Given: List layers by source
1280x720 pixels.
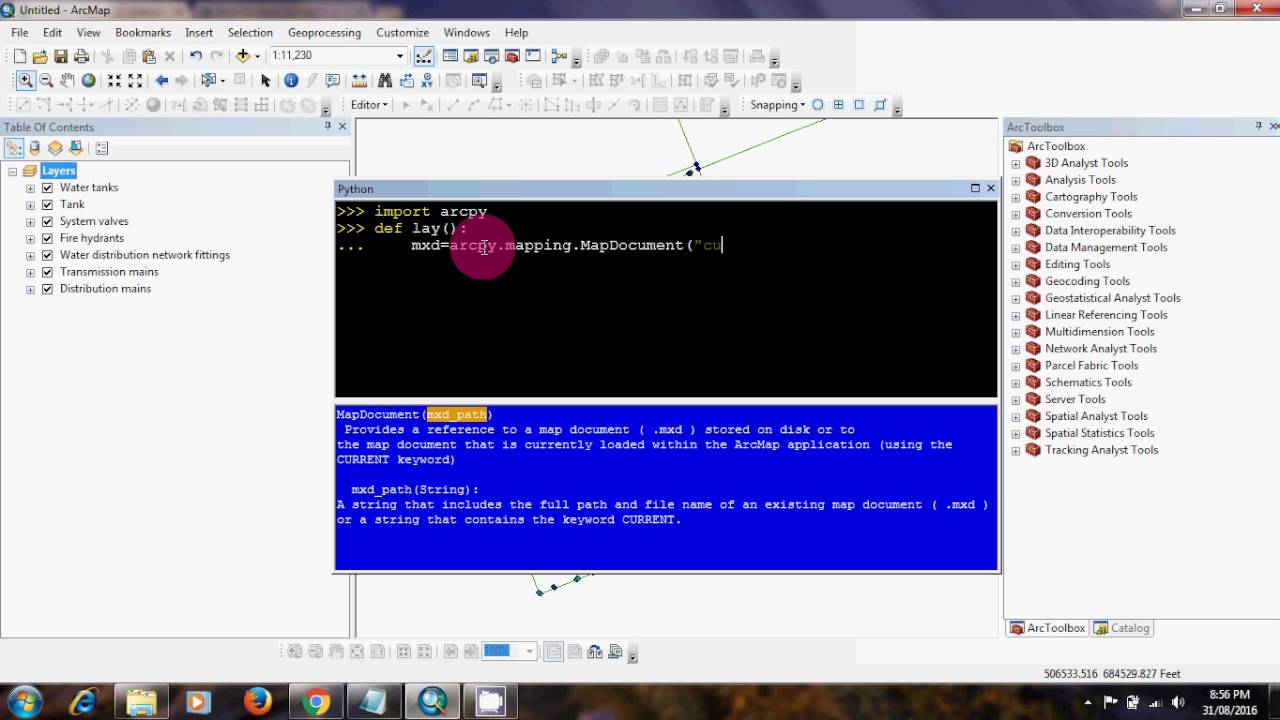Looking at the screenshot, I should (x=35, y=148).
